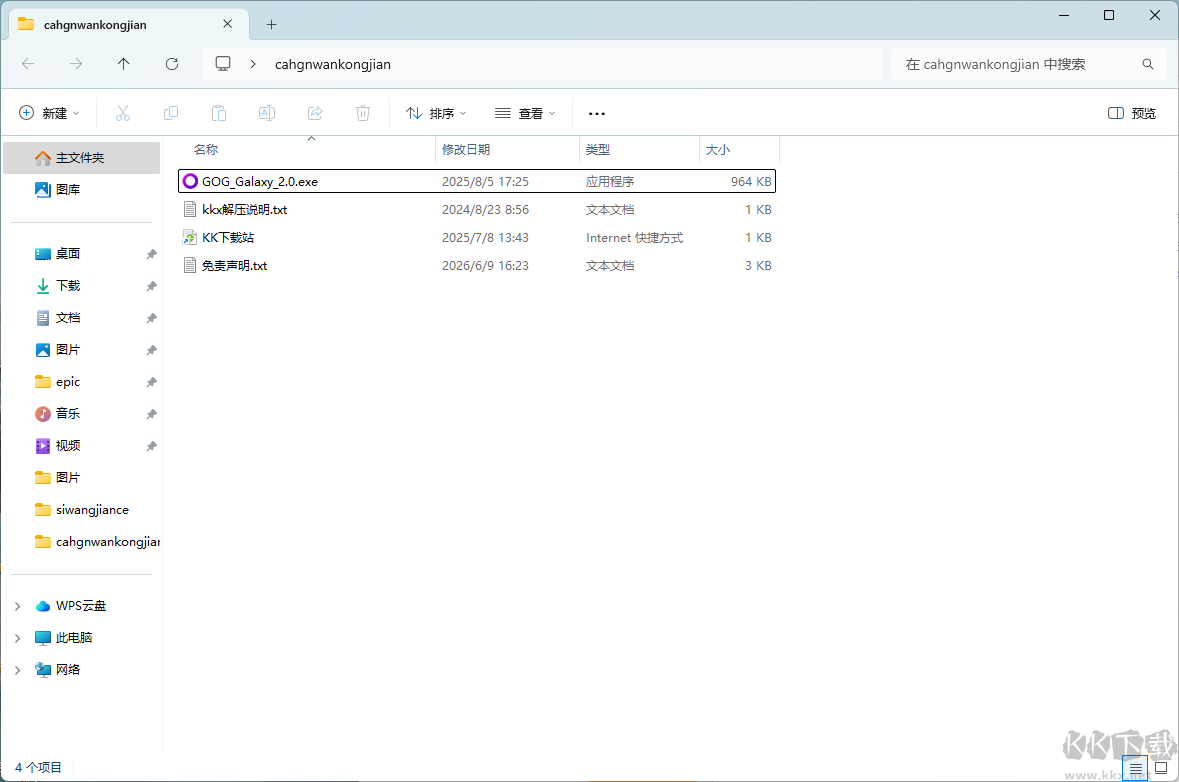The image size is (1179, 782).
Task: Open 视频 in the sidebar
Action: point(82,446)
